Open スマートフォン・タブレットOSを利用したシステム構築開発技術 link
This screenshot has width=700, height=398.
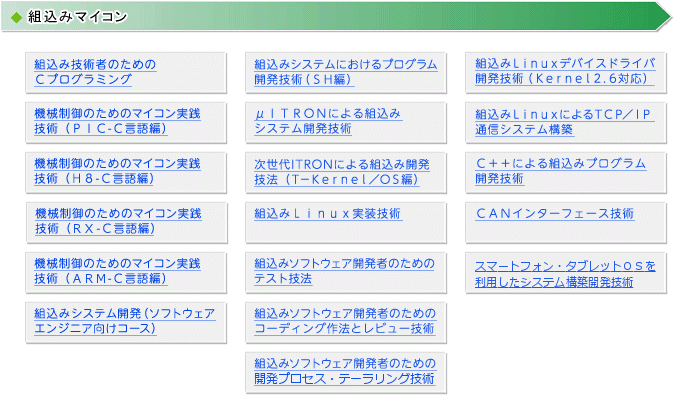(x=565, y=274)
